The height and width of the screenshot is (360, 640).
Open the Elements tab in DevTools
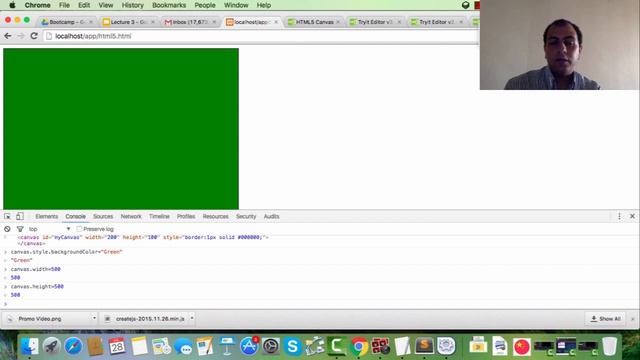pos(47,216)
